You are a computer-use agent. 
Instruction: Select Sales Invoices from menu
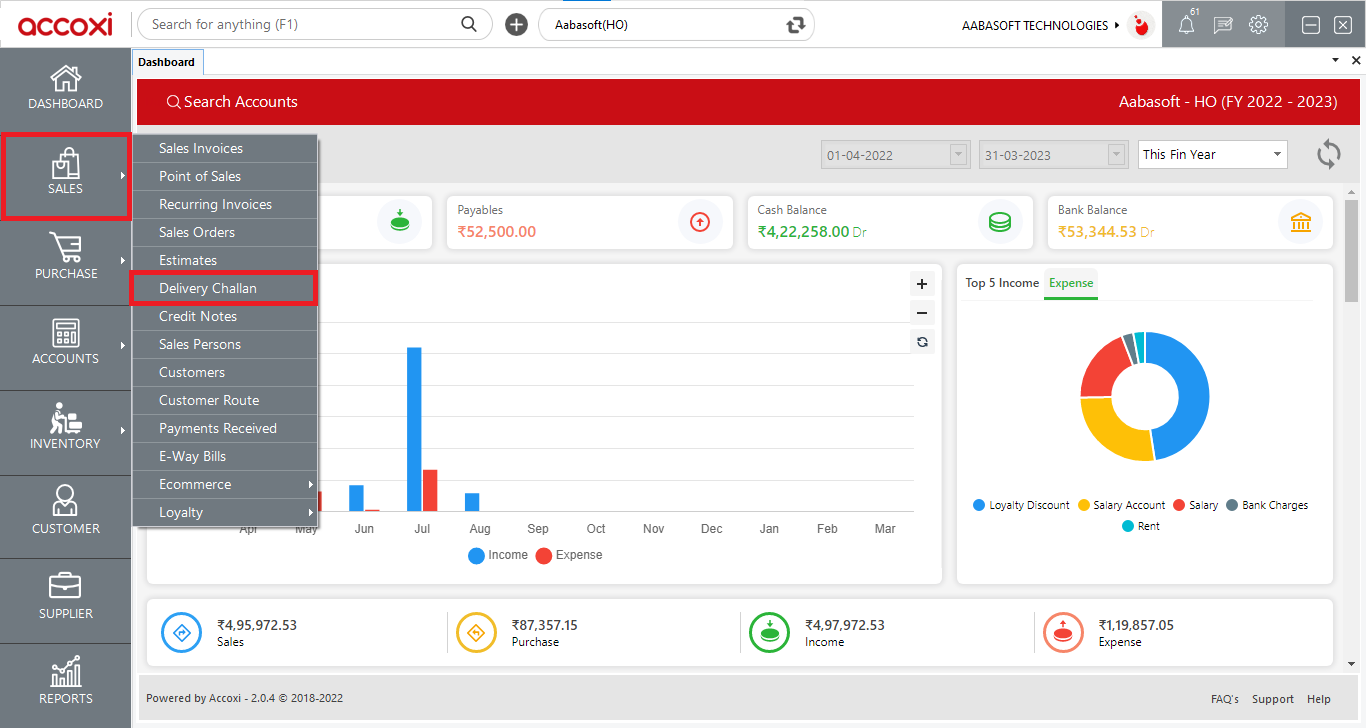click(x=225, y=148)
